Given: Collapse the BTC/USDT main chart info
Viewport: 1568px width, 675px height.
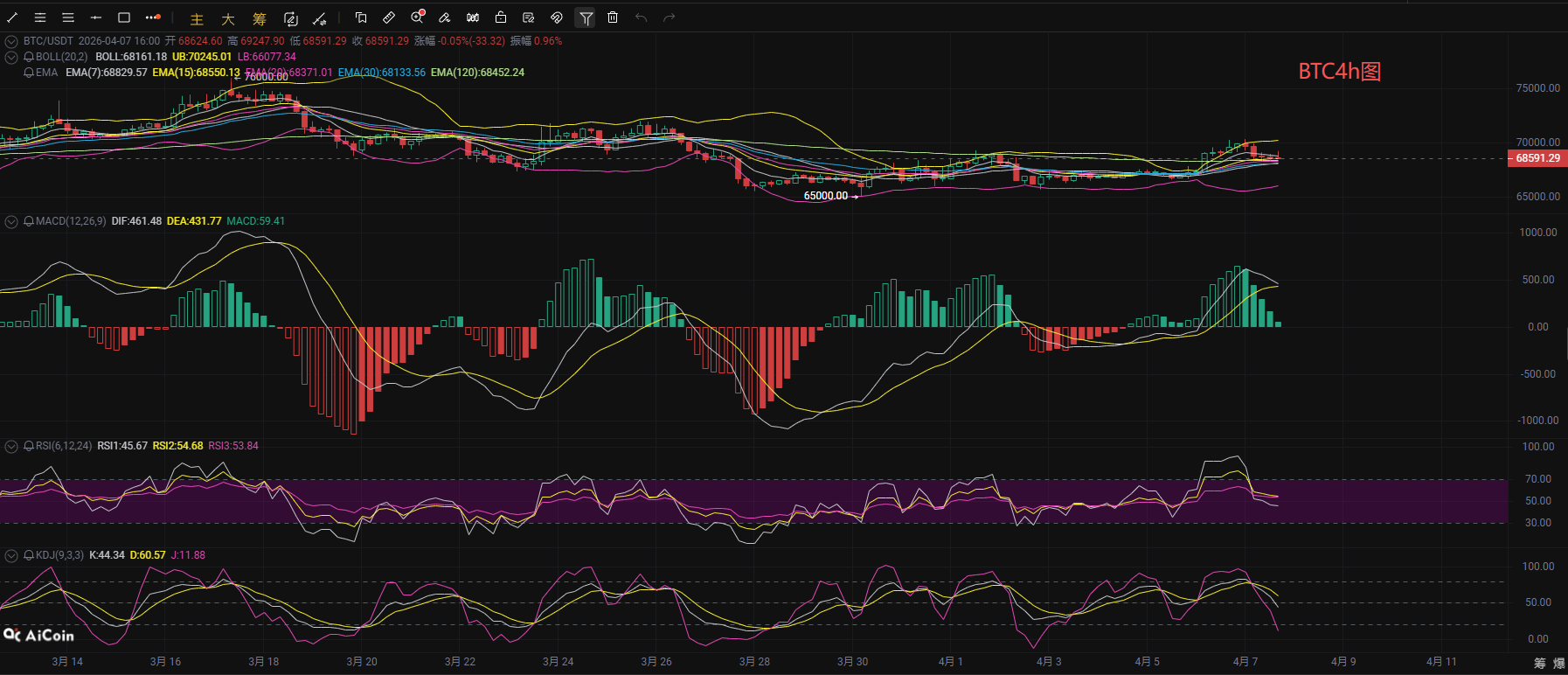Looking at the screenshot, I should 11,41.
